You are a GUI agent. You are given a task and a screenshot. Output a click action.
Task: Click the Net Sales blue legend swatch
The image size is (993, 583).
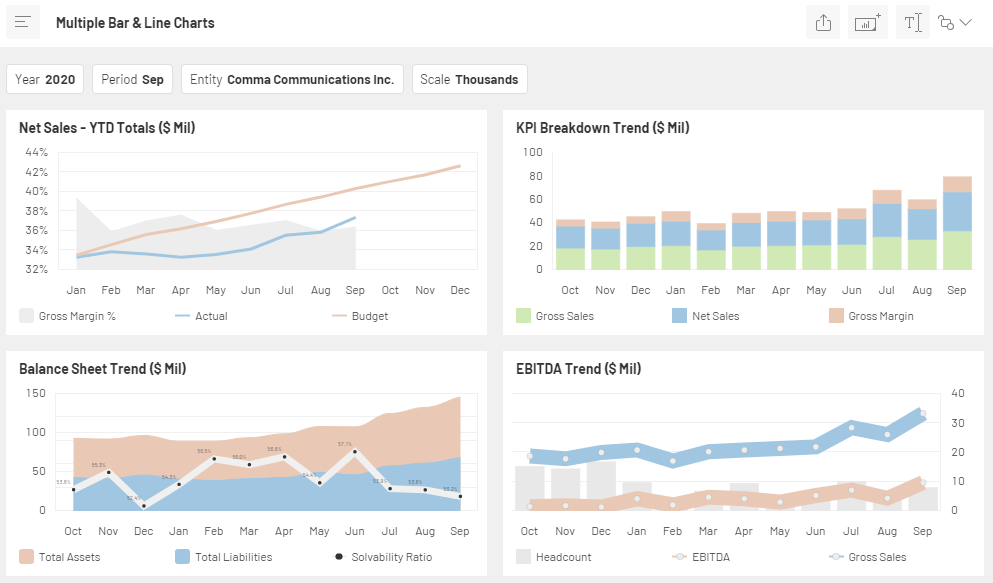680,316
